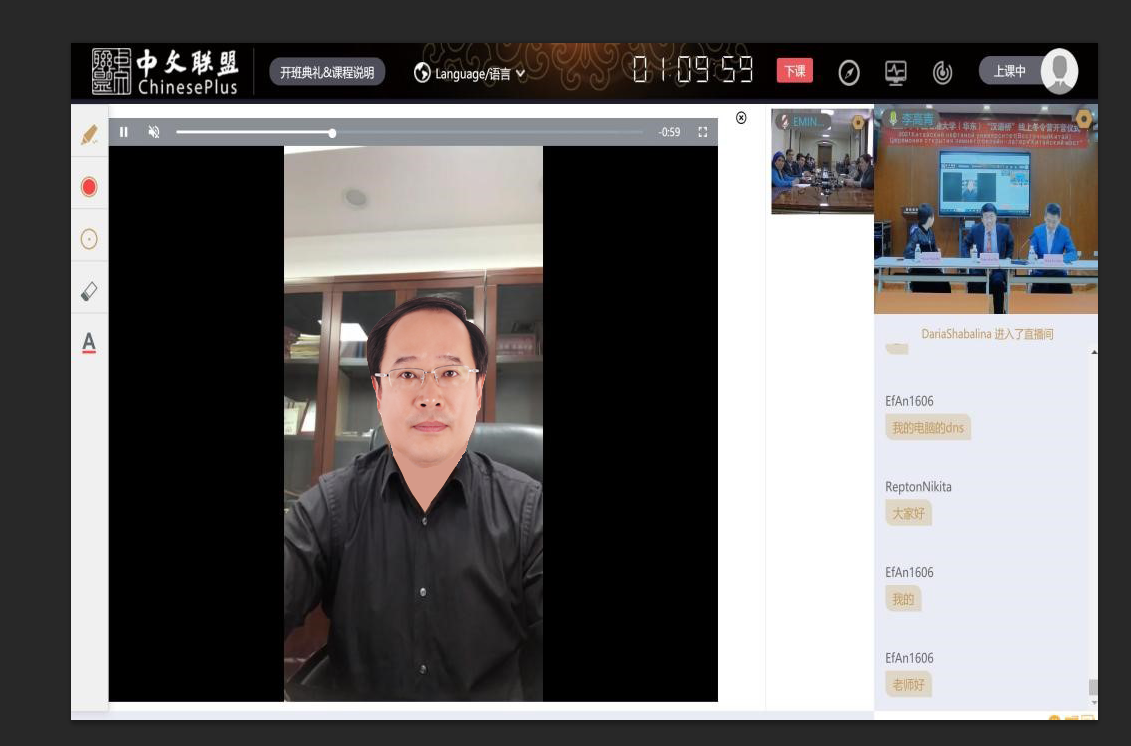Image resolution: width=1131 pixels, height=746 pixels.
Task: Unmute the video audio
Action: (154, 132)
